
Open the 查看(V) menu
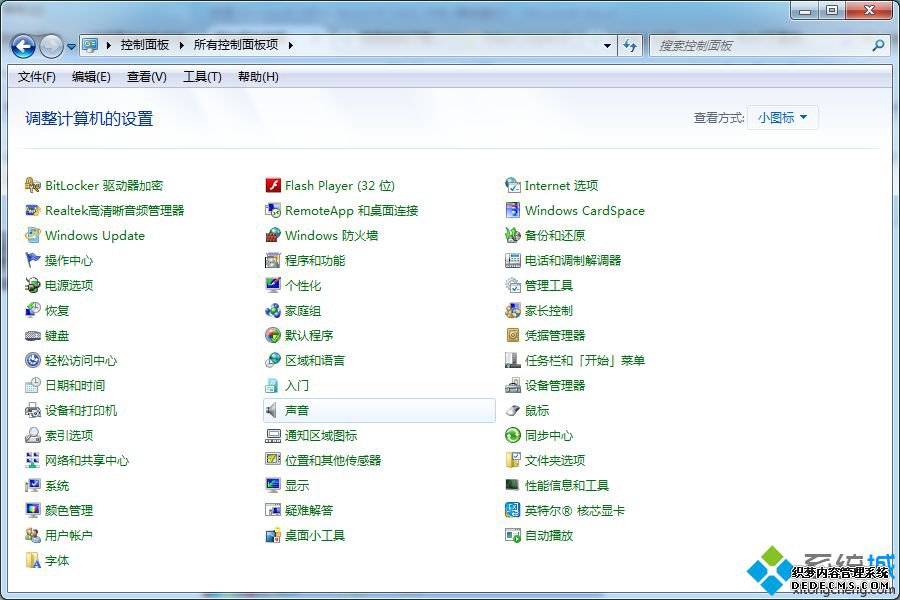point(147,77)
